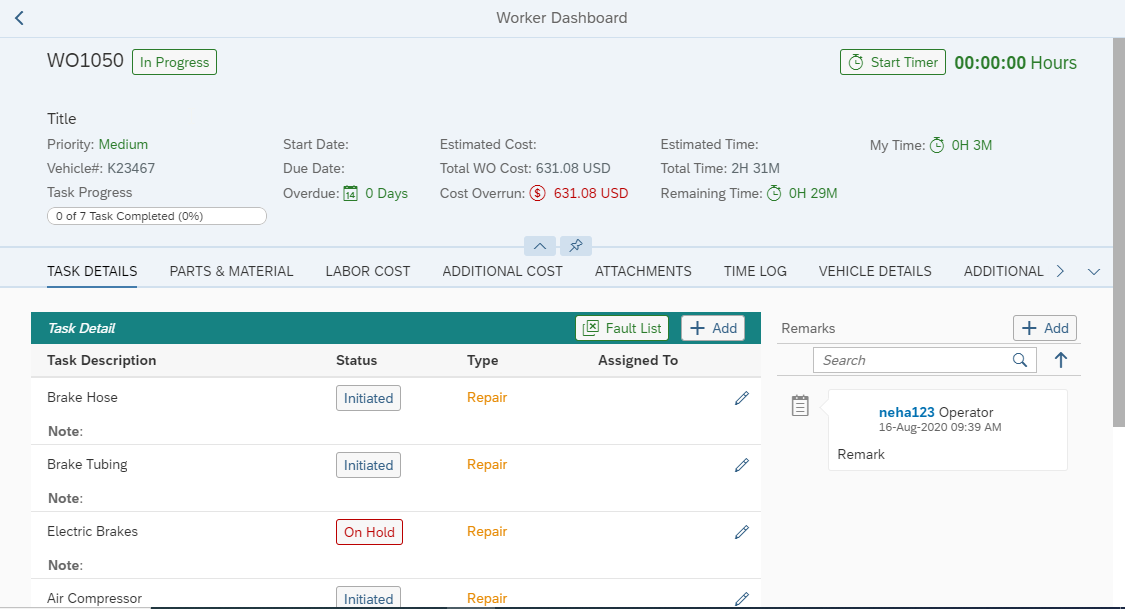Open the Fault List
The width and height of the screenshot is (1125, 609).
622,328
